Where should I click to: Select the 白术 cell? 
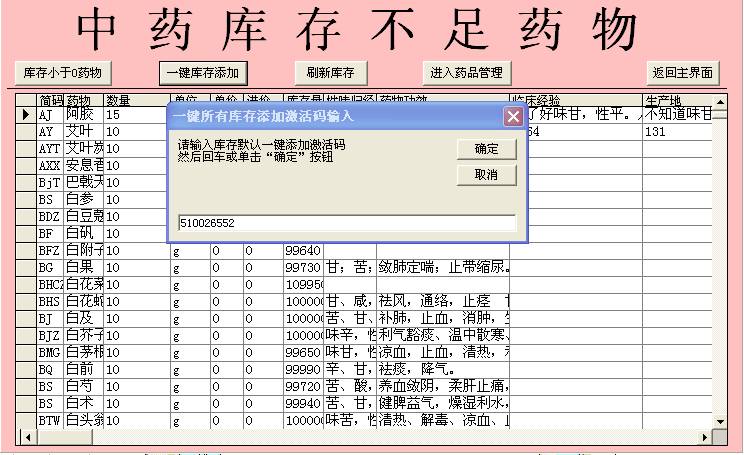pyautogui.click(x=84, y=403)
